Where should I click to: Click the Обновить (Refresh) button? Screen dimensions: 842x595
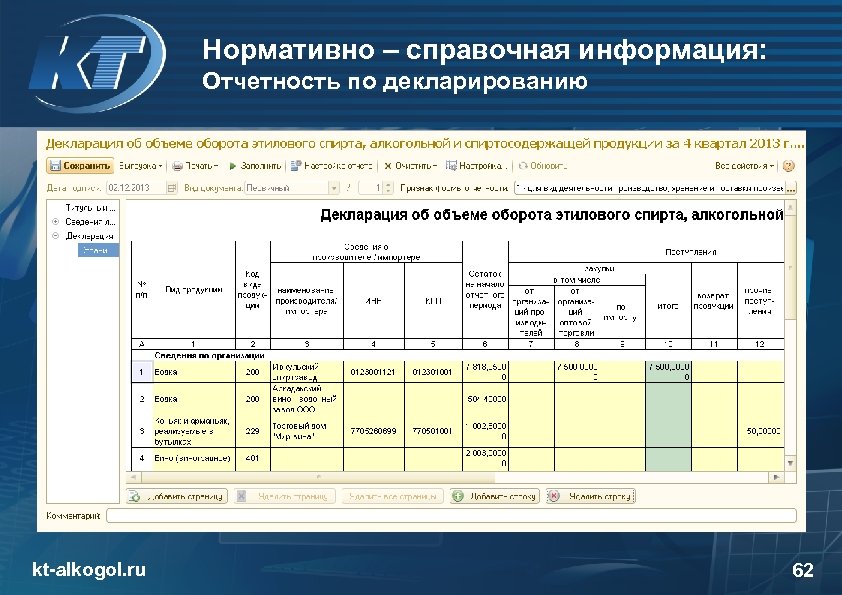pyautogui.click(x=542, y=166)
